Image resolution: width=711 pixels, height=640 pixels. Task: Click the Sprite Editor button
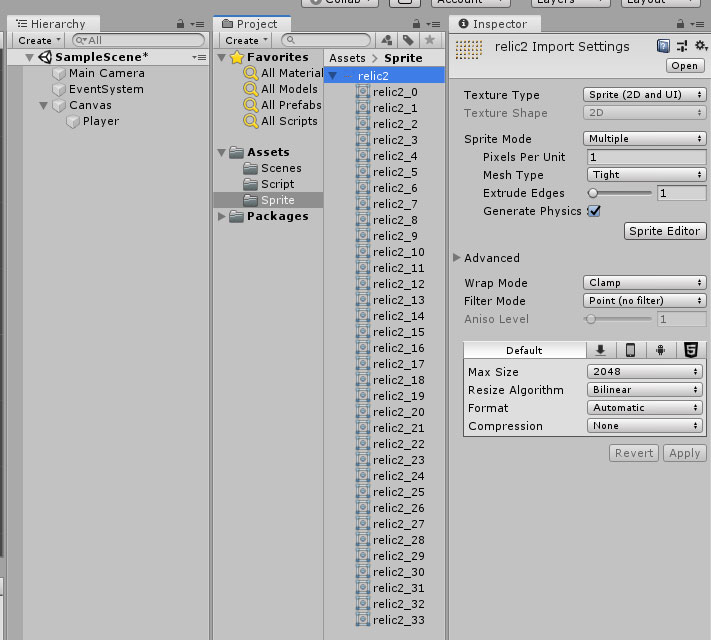click(665, 231)
